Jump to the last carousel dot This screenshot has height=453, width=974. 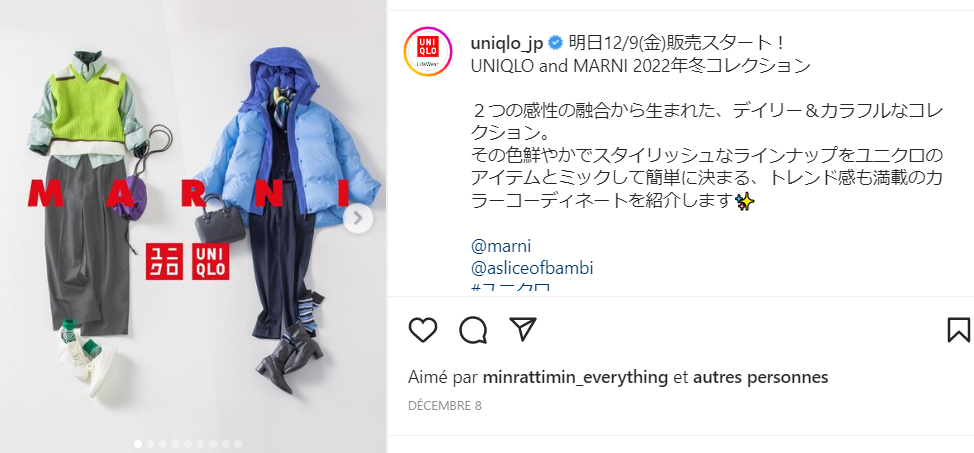click(x=238, y=444)
